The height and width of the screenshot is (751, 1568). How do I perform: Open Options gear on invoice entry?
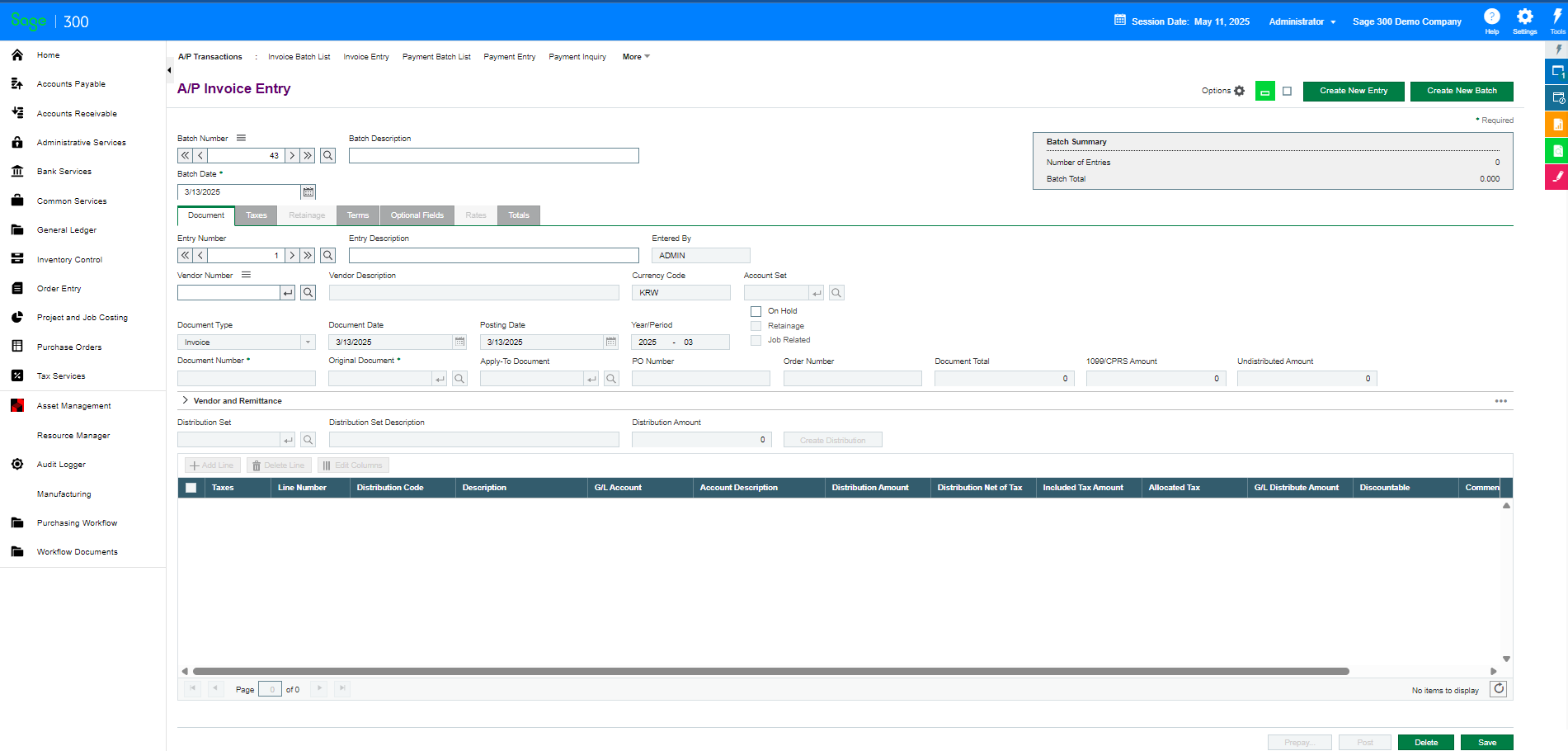coord(1239,91)
